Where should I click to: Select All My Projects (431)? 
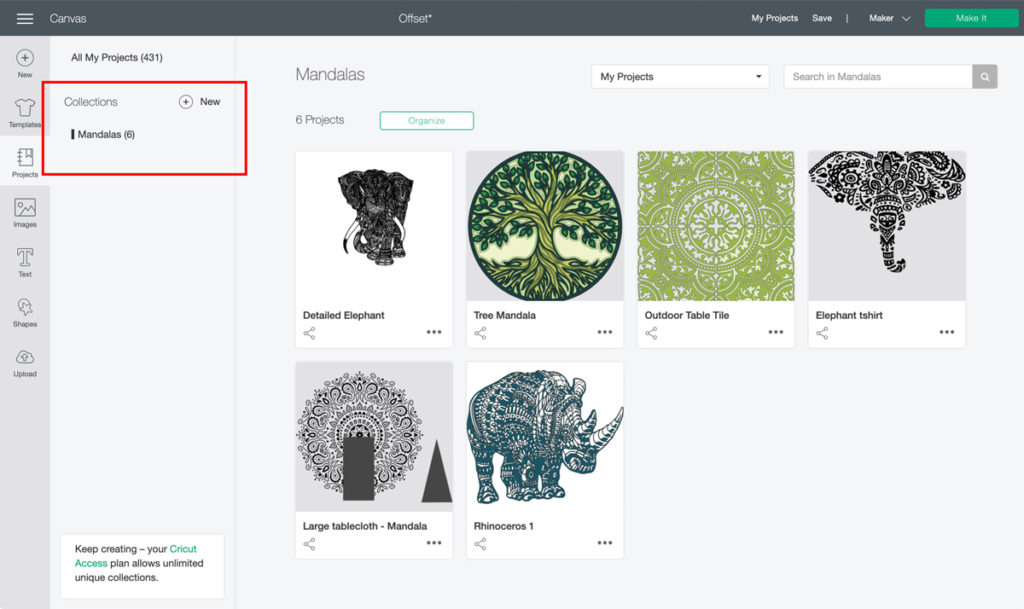point(117,57)
